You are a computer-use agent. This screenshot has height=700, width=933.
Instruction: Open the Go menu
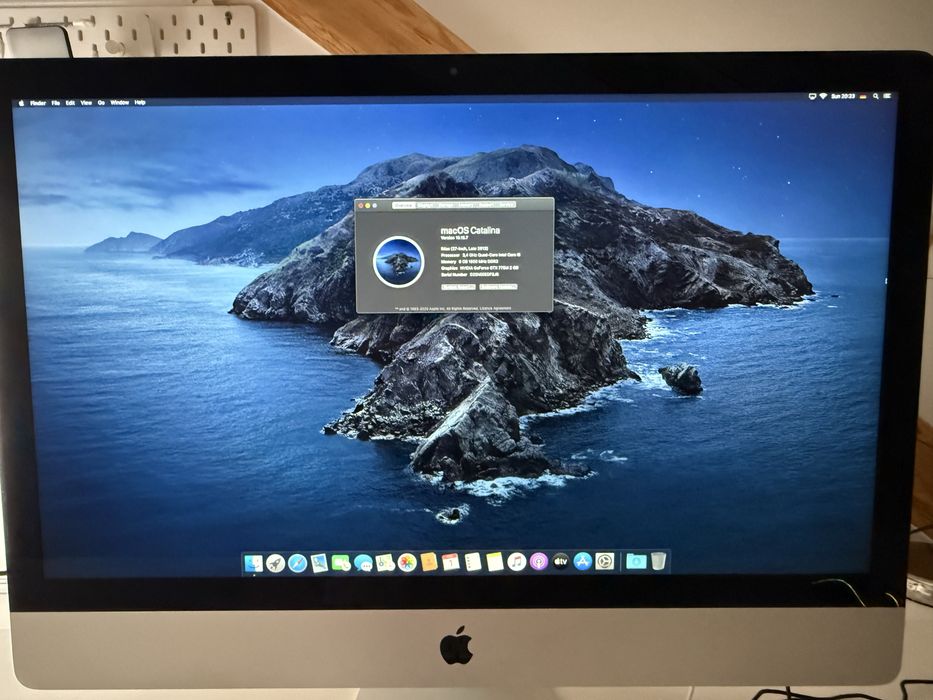(x=101, y=102)
